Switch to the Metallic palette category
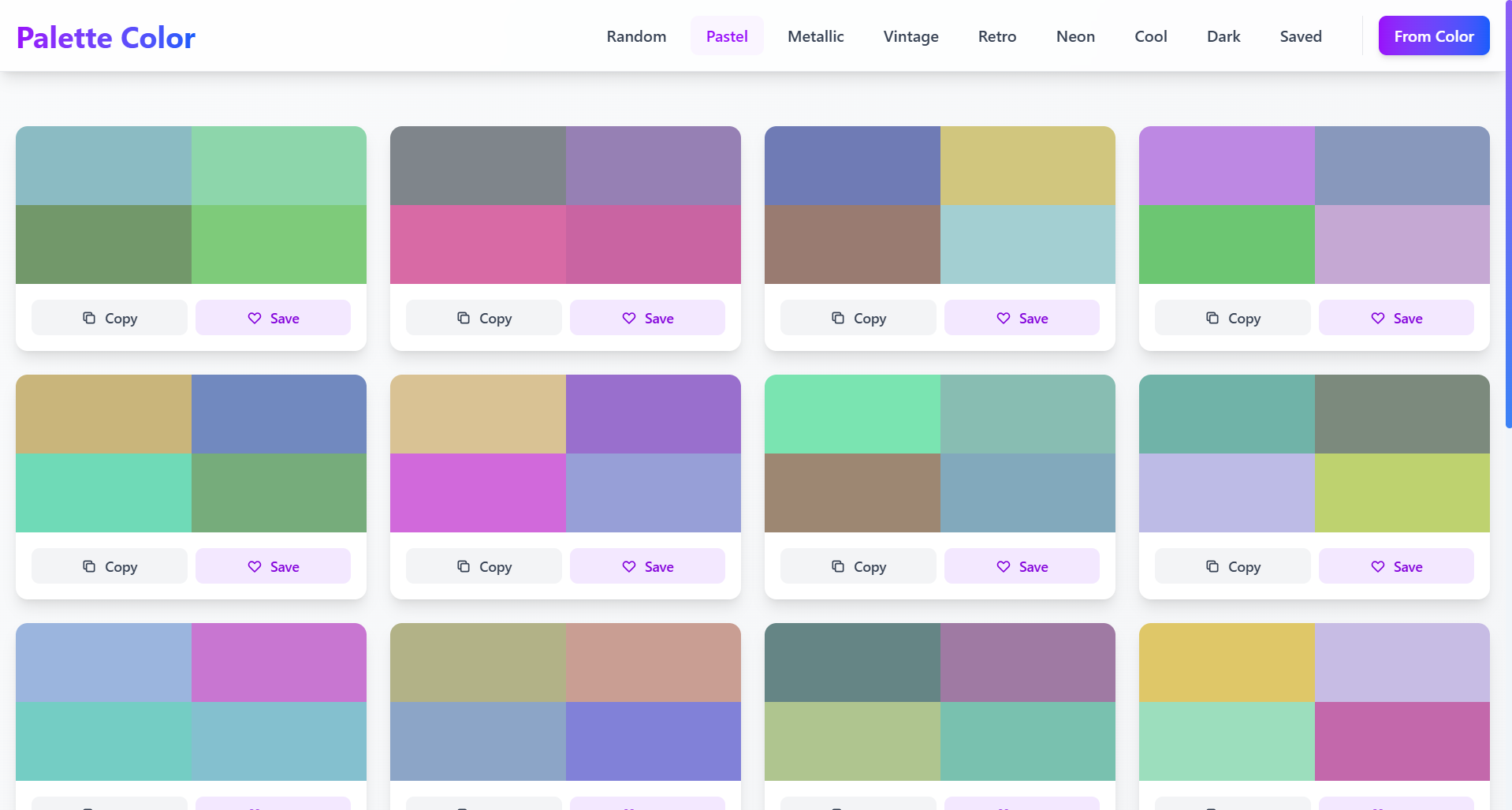 point(815,35)
